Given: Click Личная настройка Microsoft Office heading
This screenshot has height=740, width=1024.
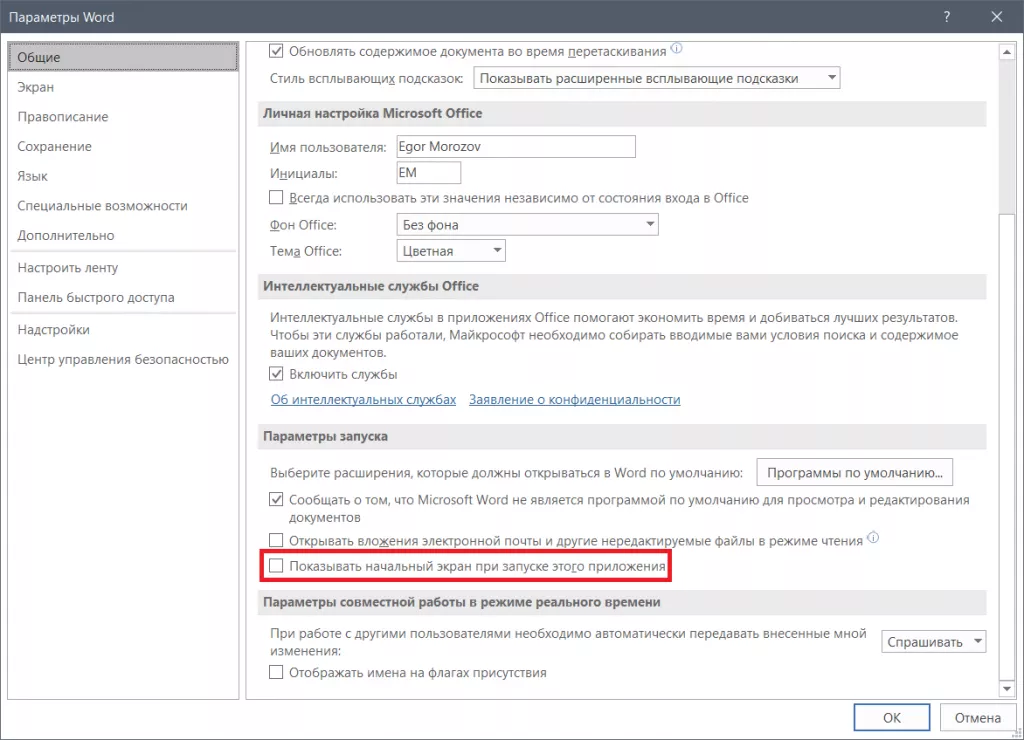Looking at the screenshot, I should click(372, 113).
